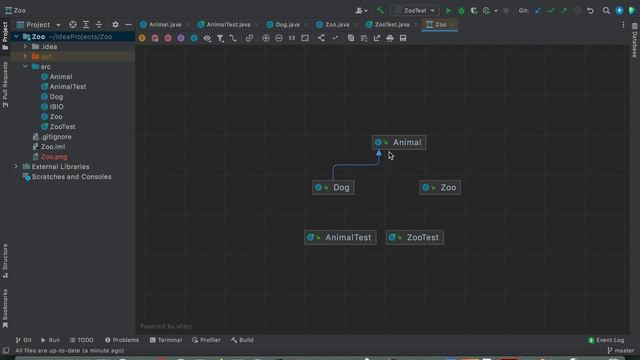Select the ZooTest node in diagram

[x=415, y=238]
